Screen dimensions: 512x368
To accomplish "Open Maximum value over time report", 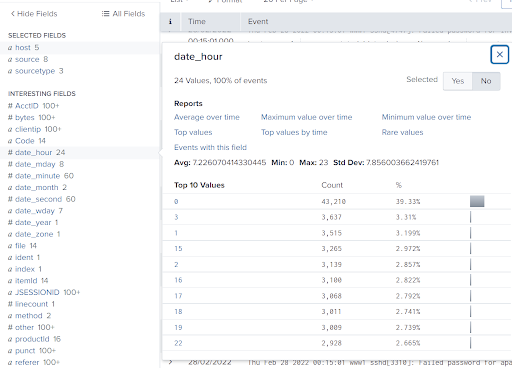I will pos(306,117).
